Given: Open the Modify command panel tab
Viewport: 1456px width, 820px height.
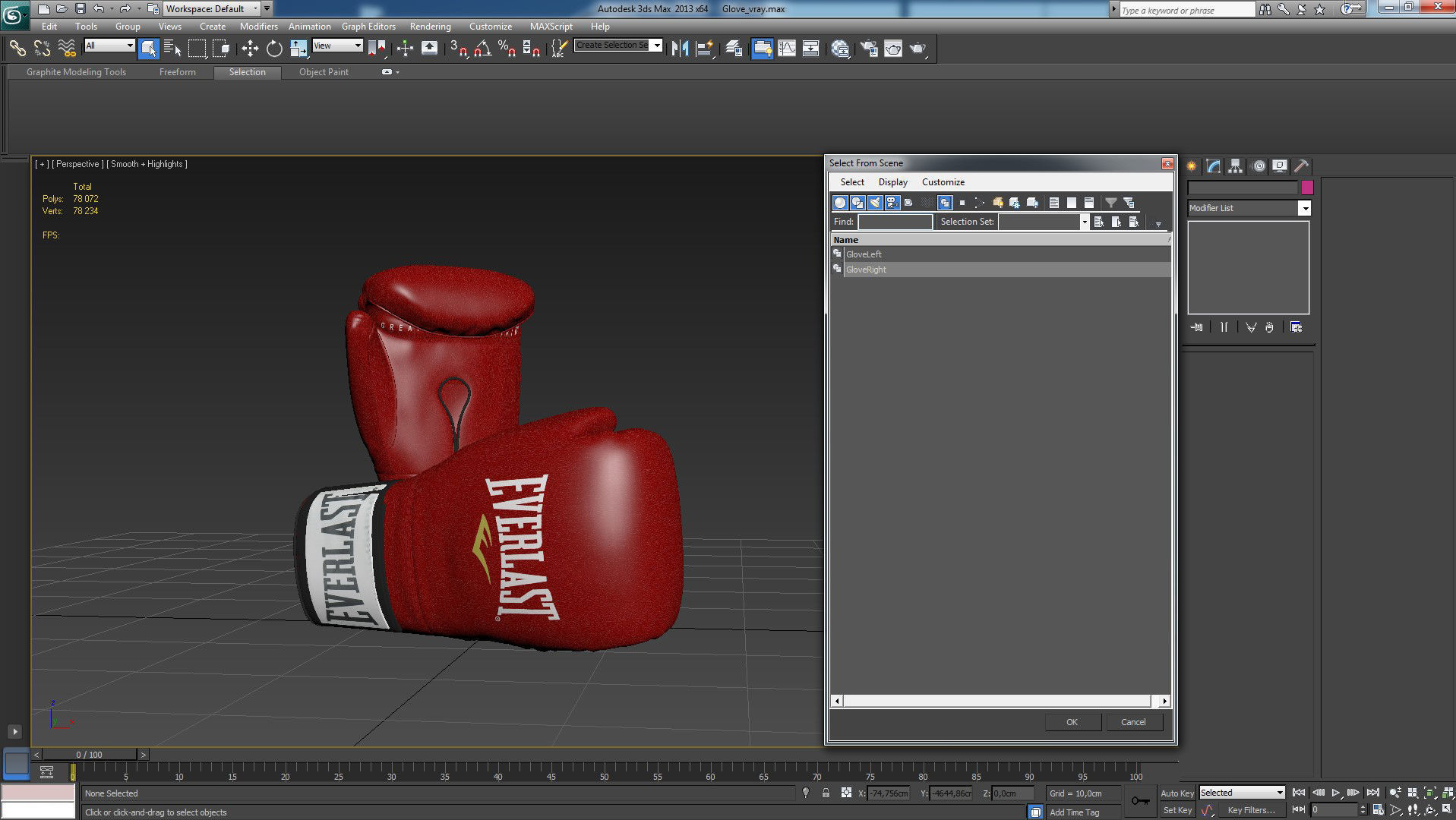Looking at the screenshot, I should click(1214, 166).
